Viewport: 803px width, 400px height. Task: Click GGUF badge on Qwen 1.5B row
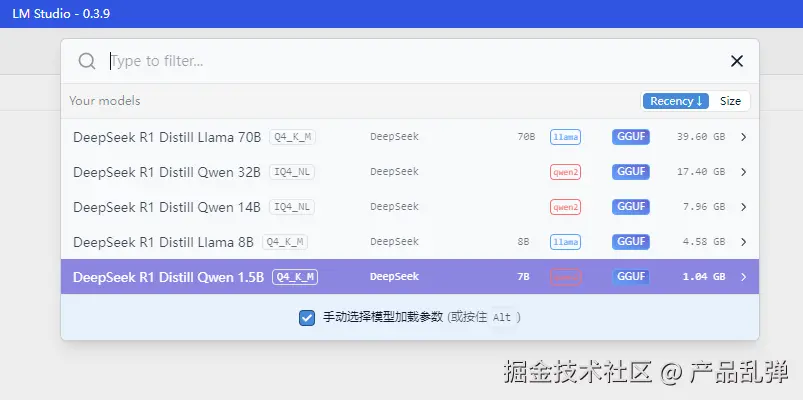pos(631,277)
